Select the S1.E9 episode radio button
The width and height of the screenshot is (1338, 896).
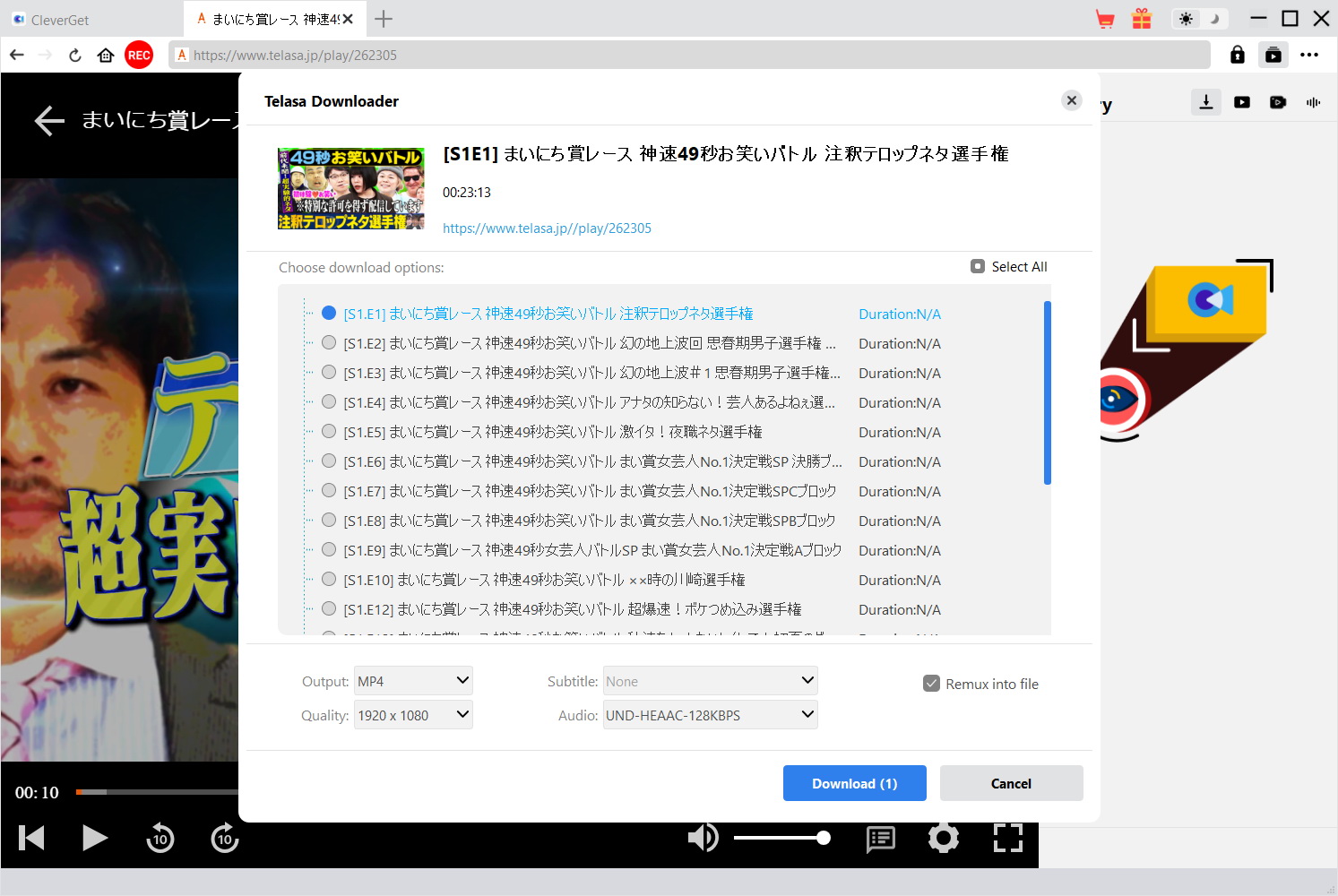pos(329,549)
